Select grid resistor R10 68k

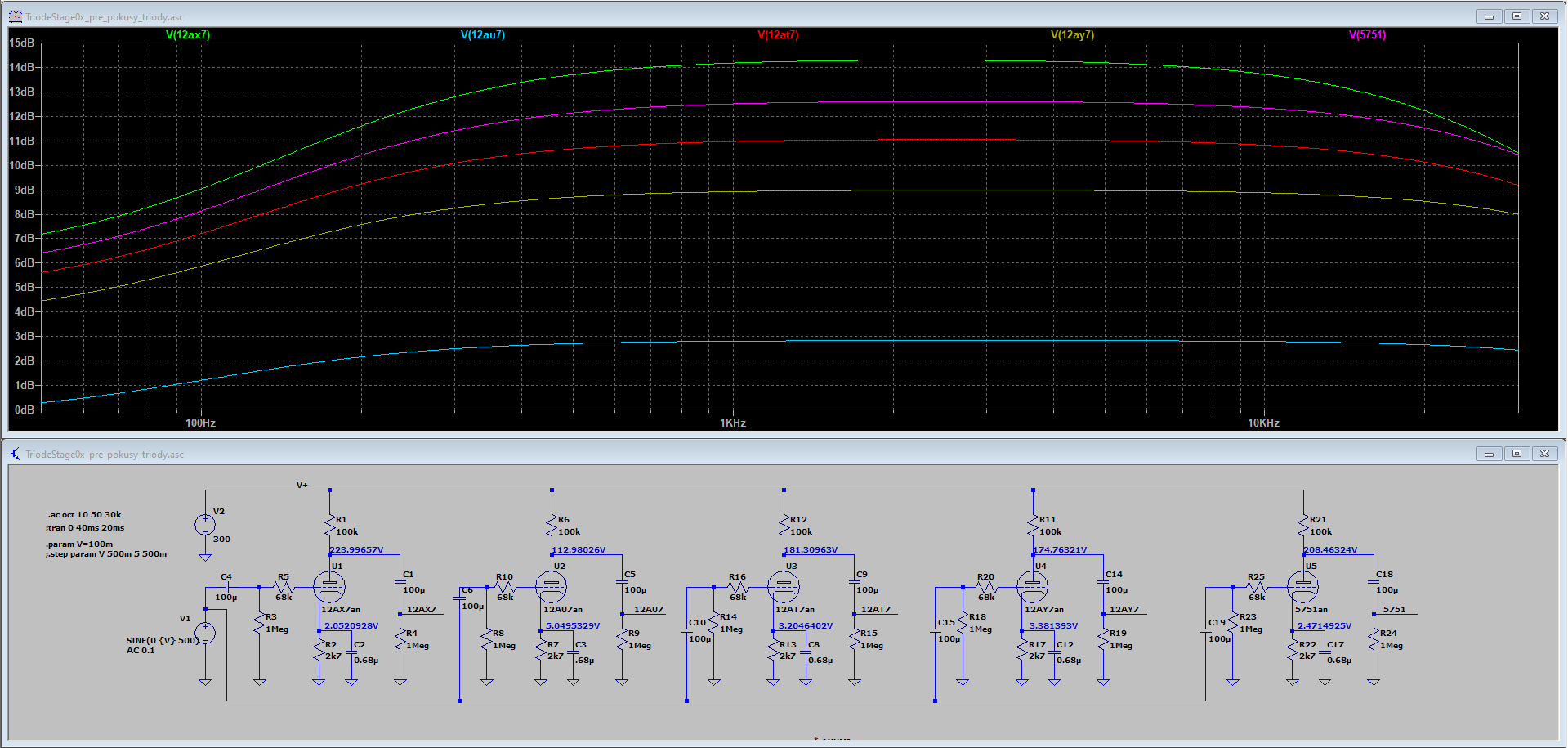505,587
